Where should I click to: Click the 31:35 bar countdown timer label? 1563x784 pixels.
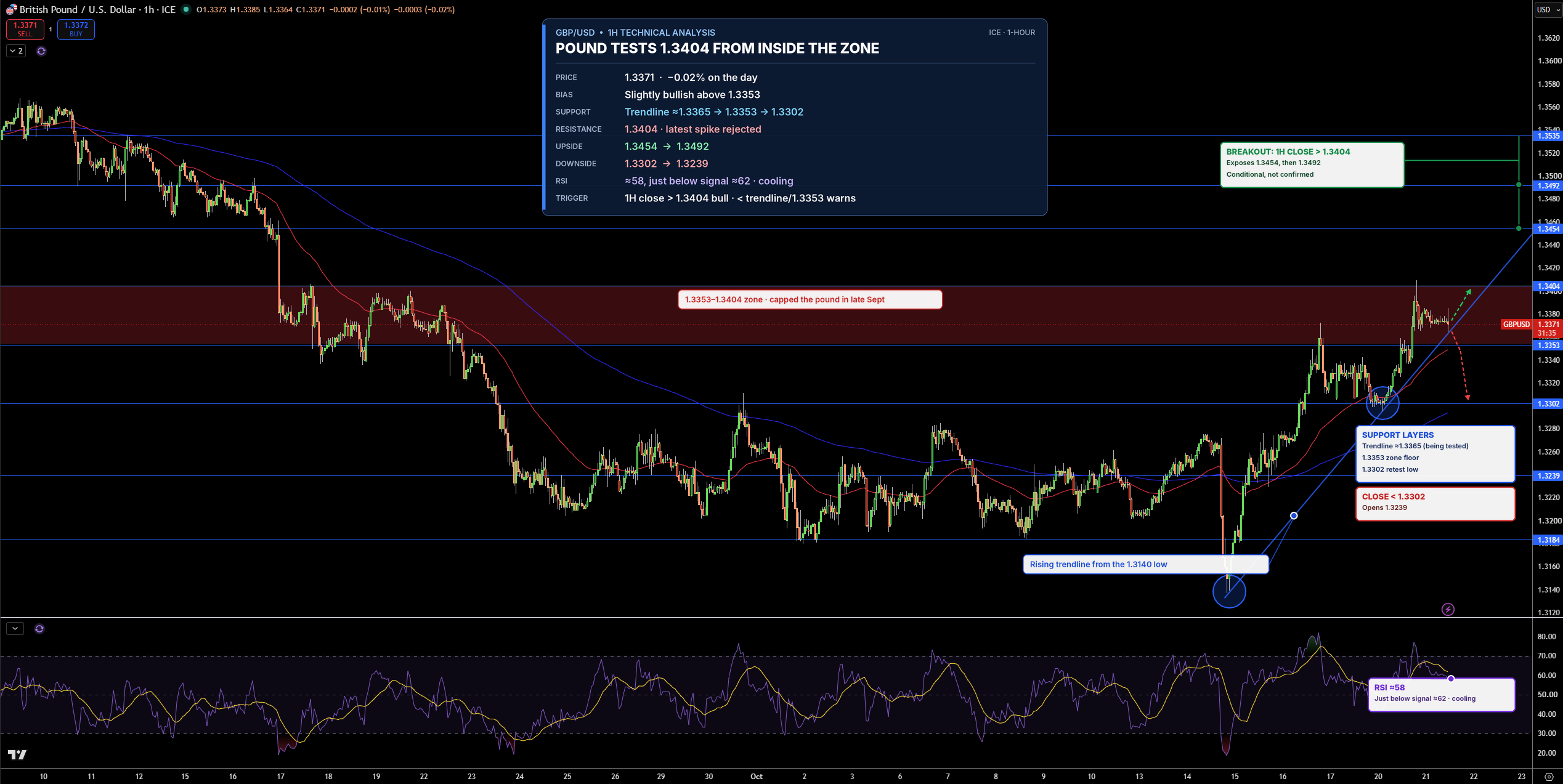(1547, 333)
